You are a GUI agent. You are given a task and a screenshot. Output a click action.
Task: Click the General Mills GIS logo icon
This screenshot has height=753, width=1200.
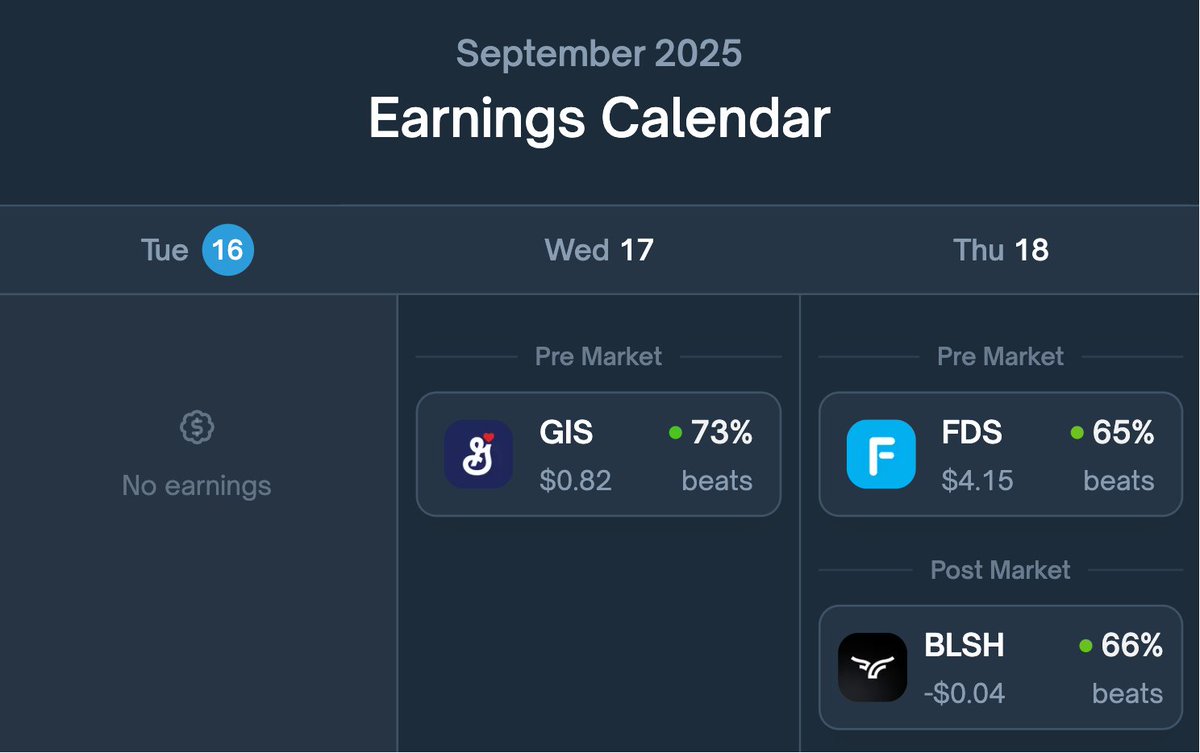478,454
